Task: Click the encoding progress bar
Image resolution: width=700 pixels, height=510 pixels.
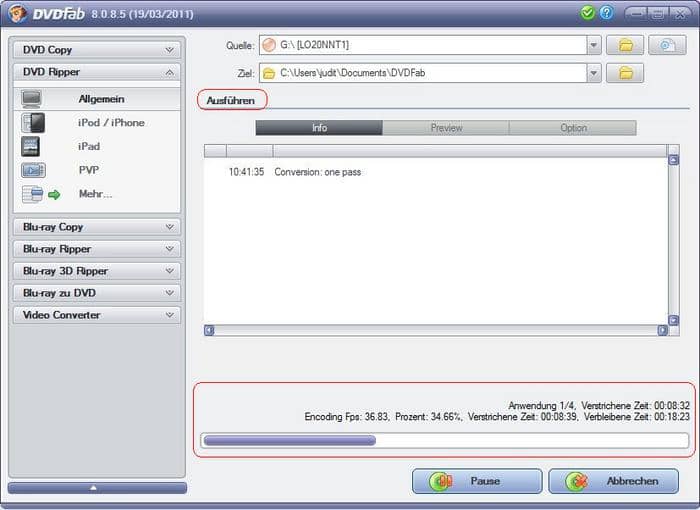Action: click(445, 440)
